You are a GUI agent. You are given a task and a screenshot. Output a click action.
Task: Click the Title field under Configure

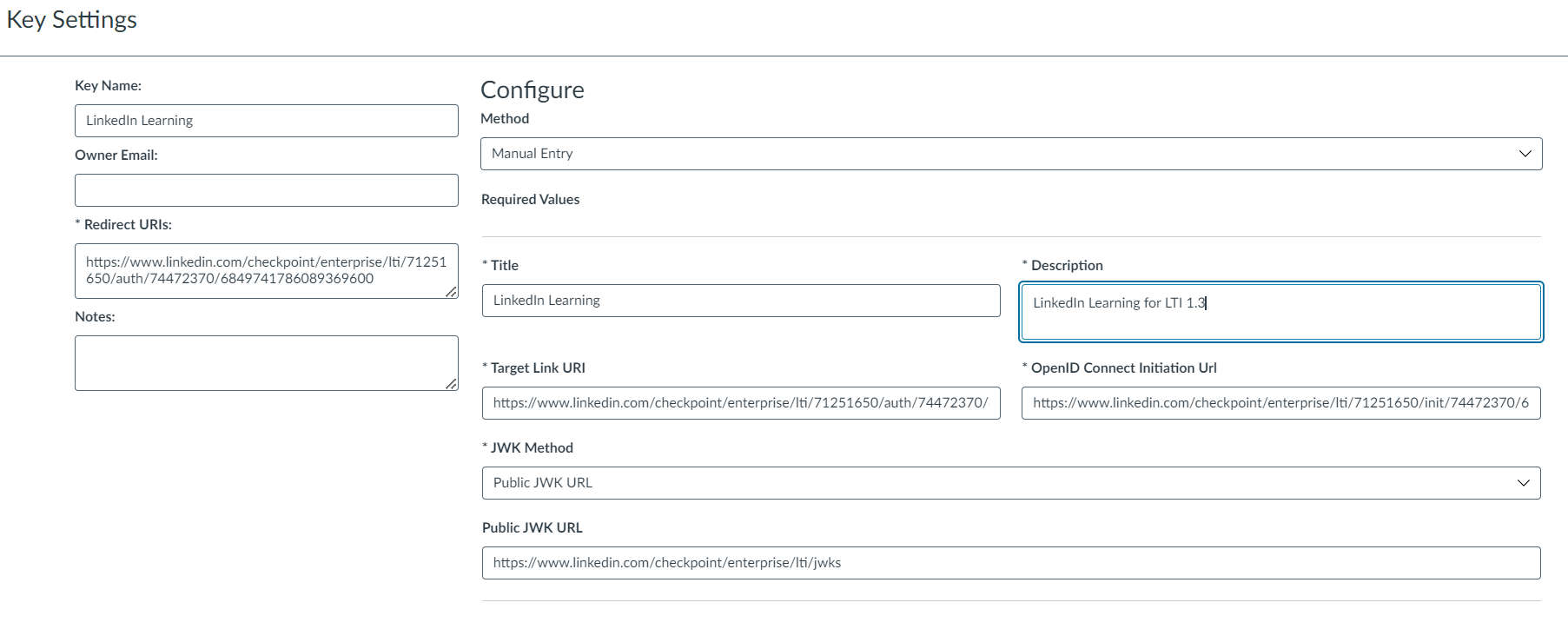pos(741,301)
